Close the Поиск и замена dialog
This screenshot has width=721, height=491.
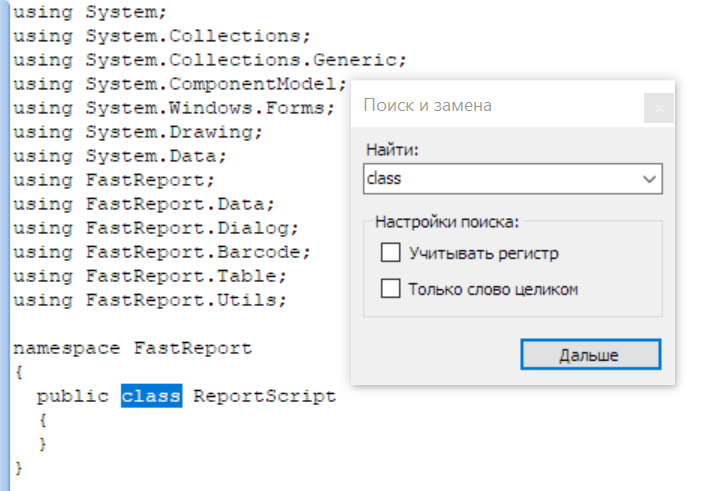658,108
